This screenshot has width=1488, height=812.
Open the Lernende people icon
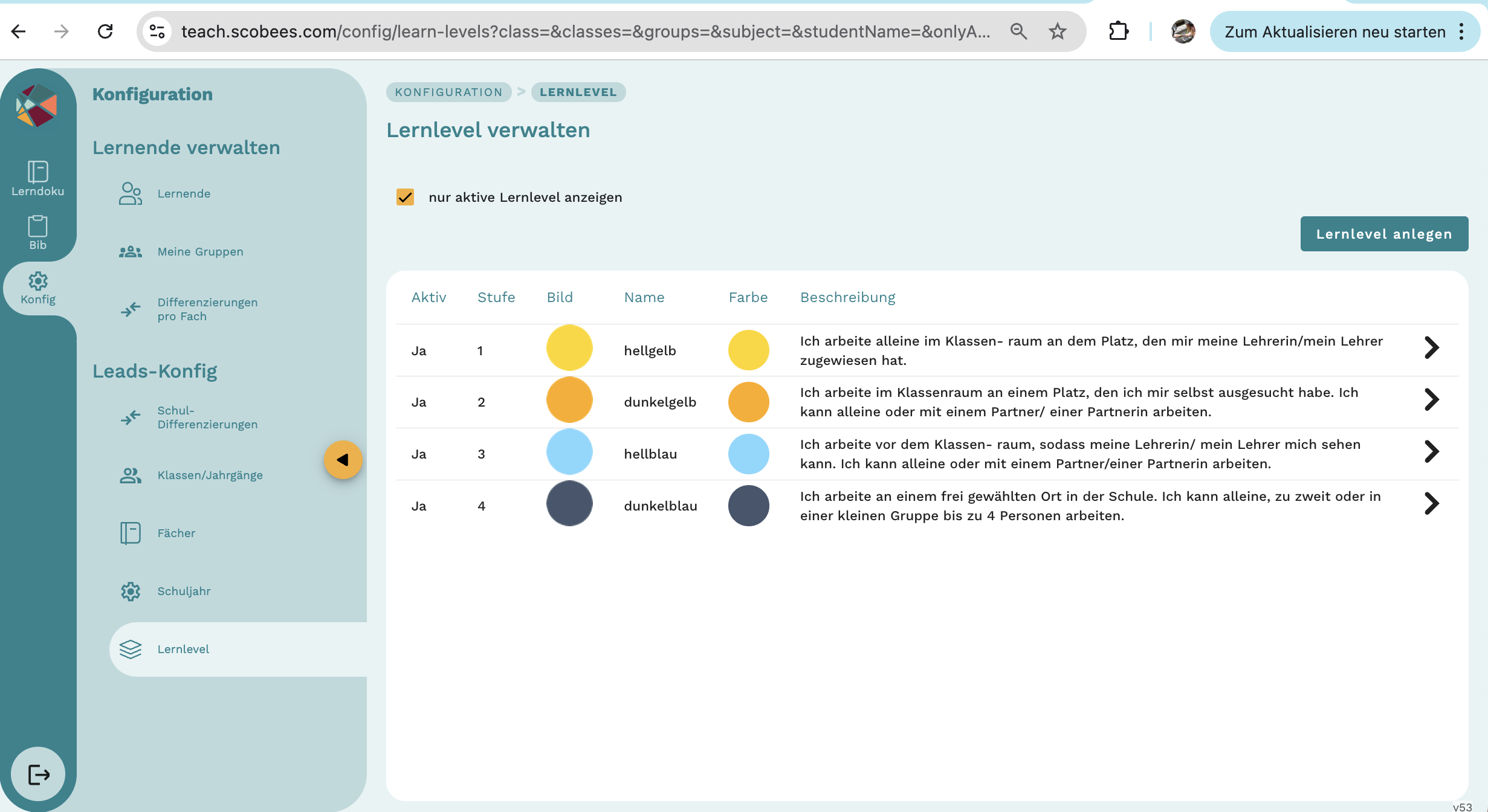pyautogui.click(x=130, y=193)
